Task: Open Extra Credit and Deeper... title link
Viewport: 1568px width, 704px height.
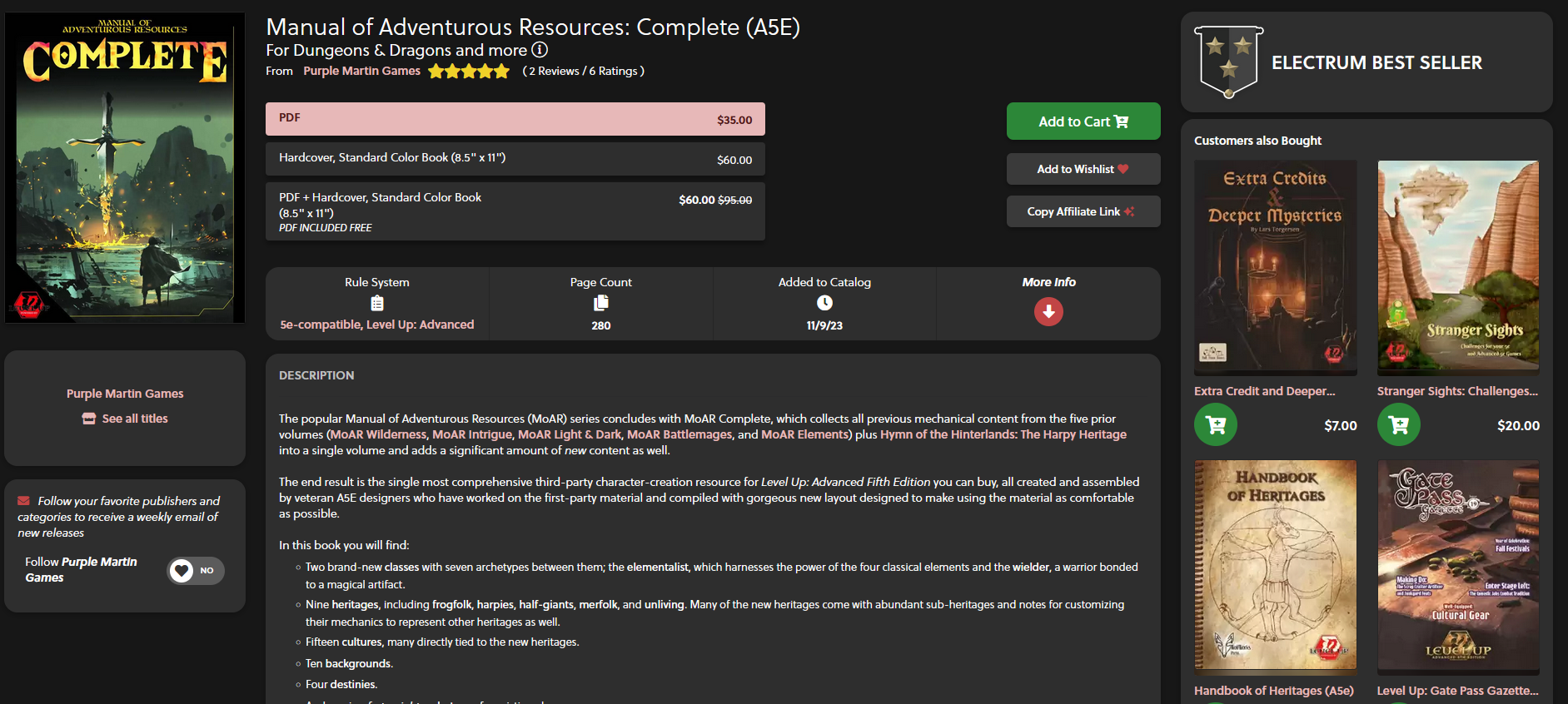Action: [x=1264, y=391]
